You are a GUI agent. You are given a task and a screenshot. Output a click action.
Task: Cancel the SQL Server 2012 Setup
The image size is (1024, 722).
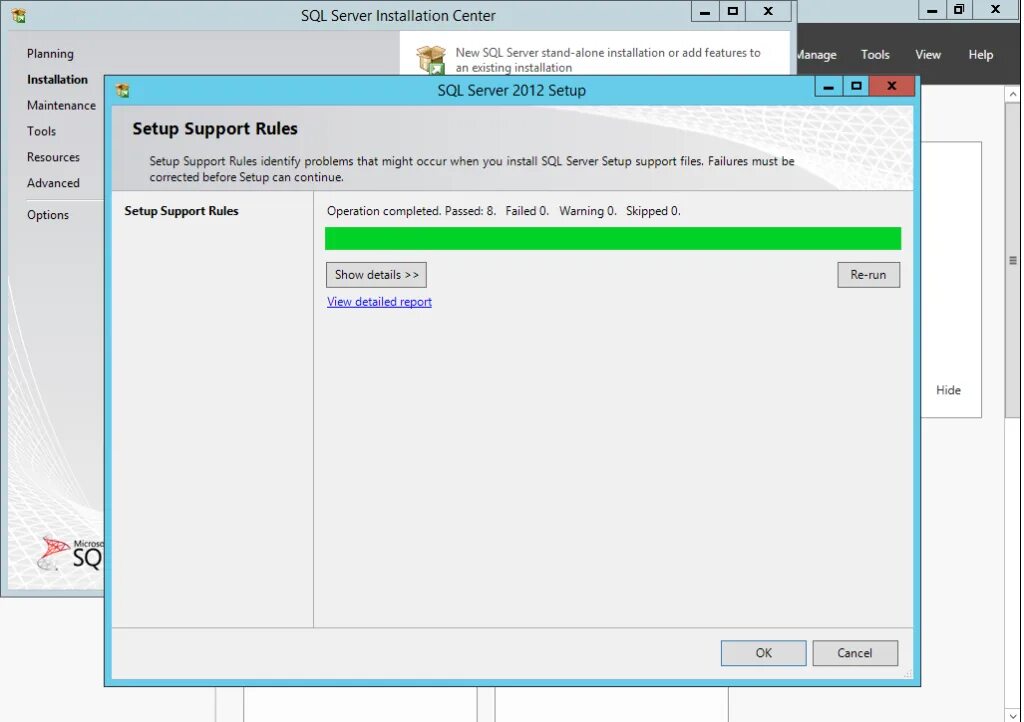854,653
